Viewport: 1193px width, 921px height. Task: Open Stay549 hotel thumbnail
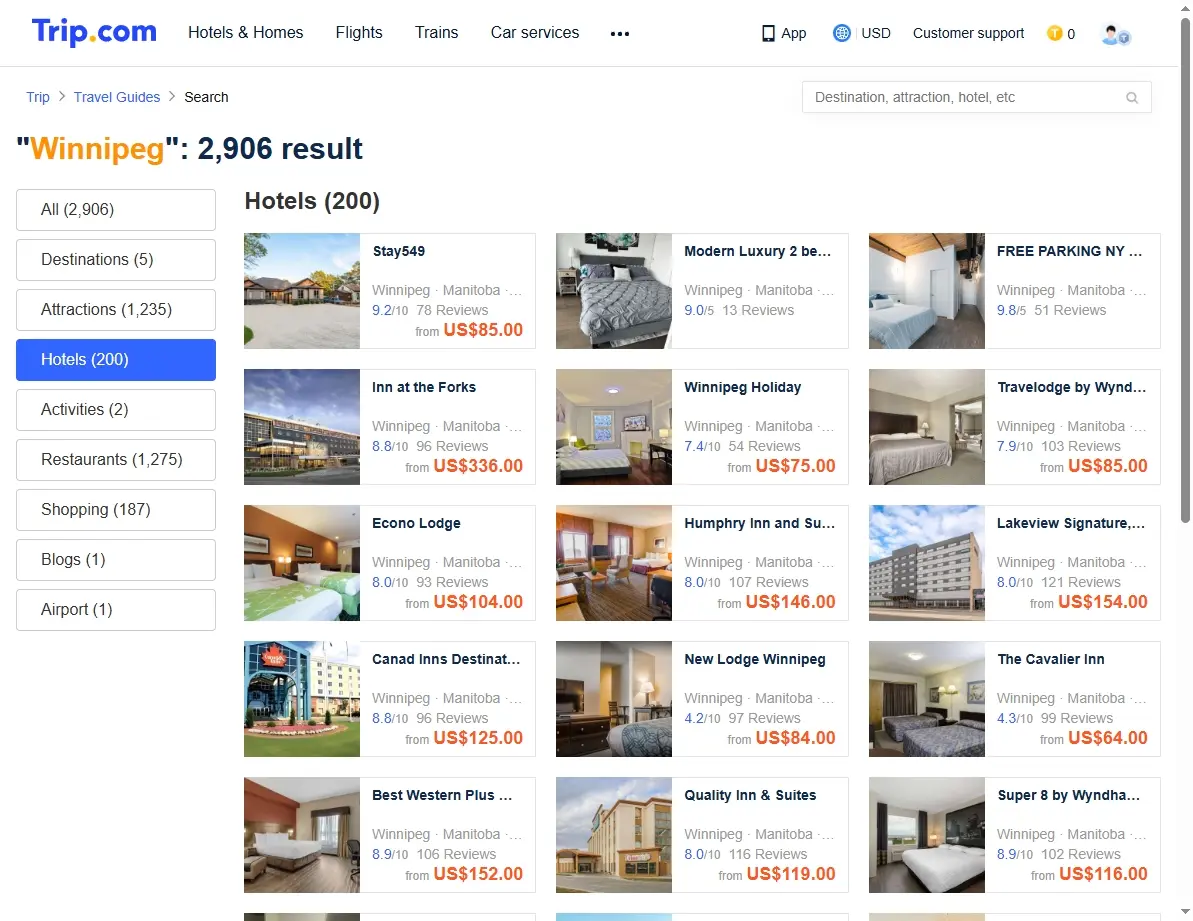(x=302, y=291)
